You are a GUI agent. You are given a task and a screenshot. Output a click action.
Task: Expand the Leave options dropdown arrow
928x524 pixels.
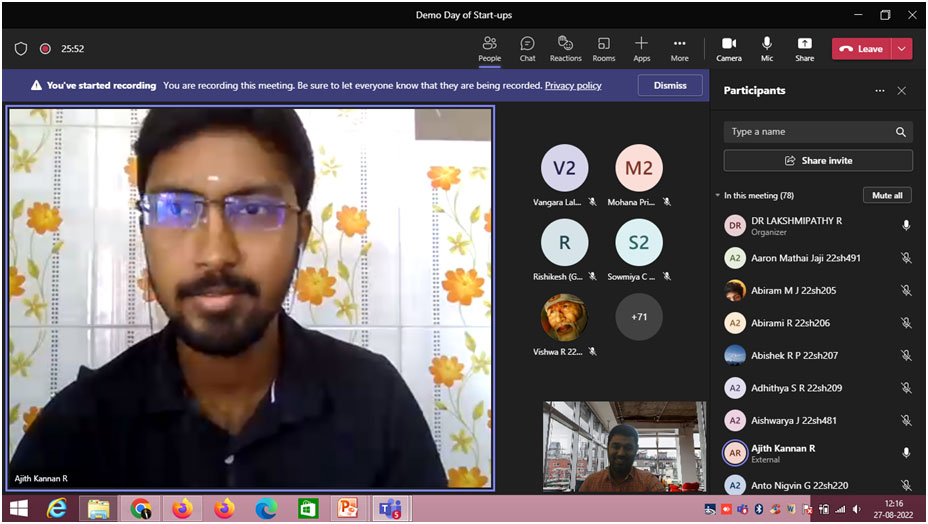(903, 48)
